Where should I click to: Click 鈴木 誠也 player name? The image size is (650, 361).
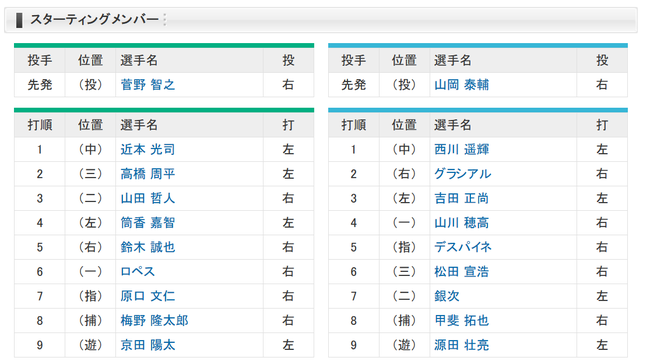tap(148, 247)
